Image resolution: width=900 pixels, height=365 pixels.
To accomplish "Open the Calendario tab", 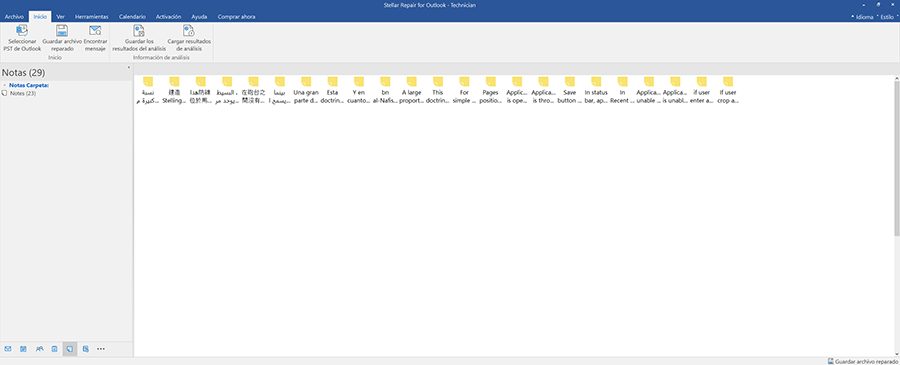I will click(x=132, y=17).
